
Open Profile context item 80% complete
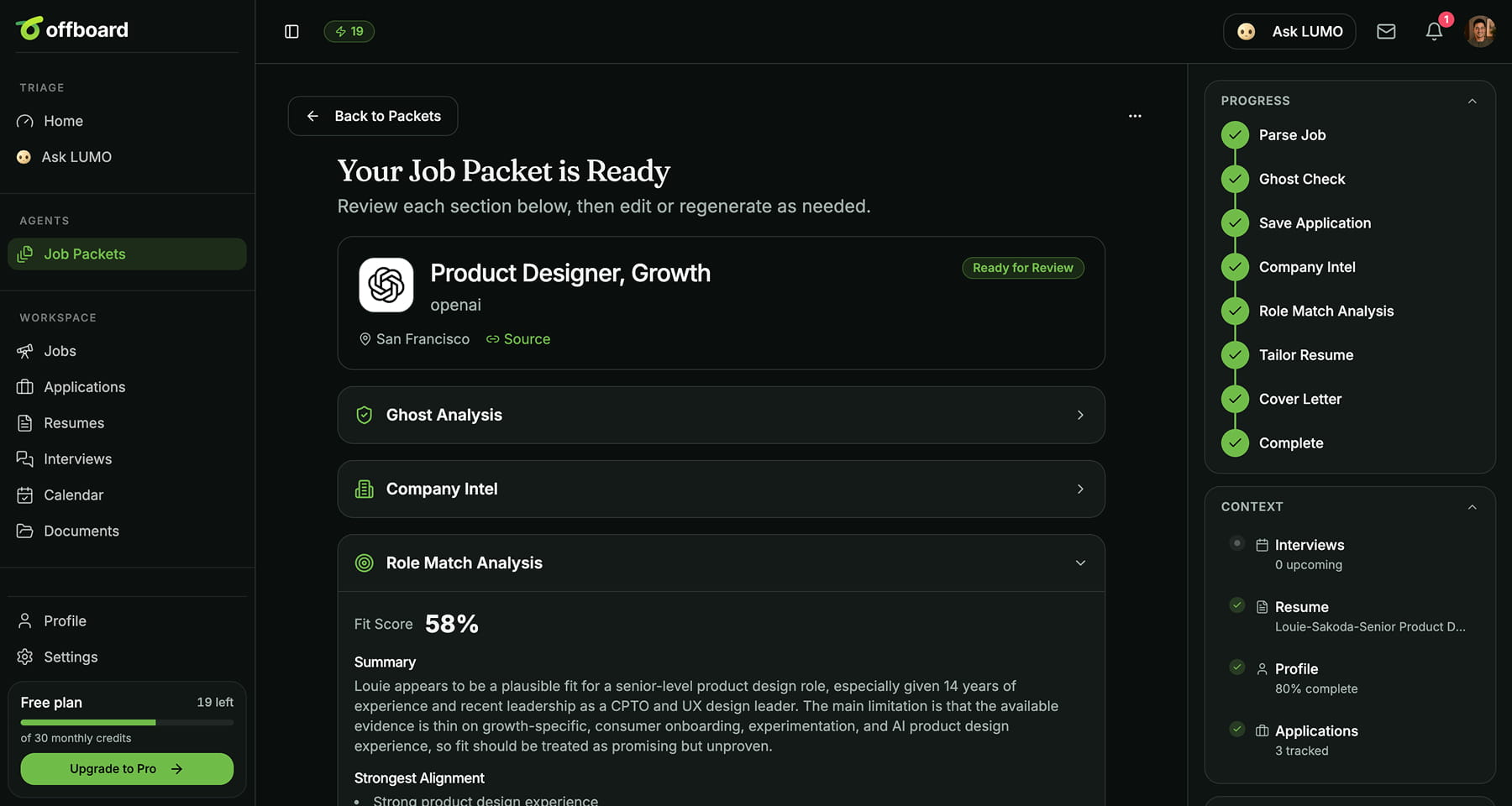1349,678
